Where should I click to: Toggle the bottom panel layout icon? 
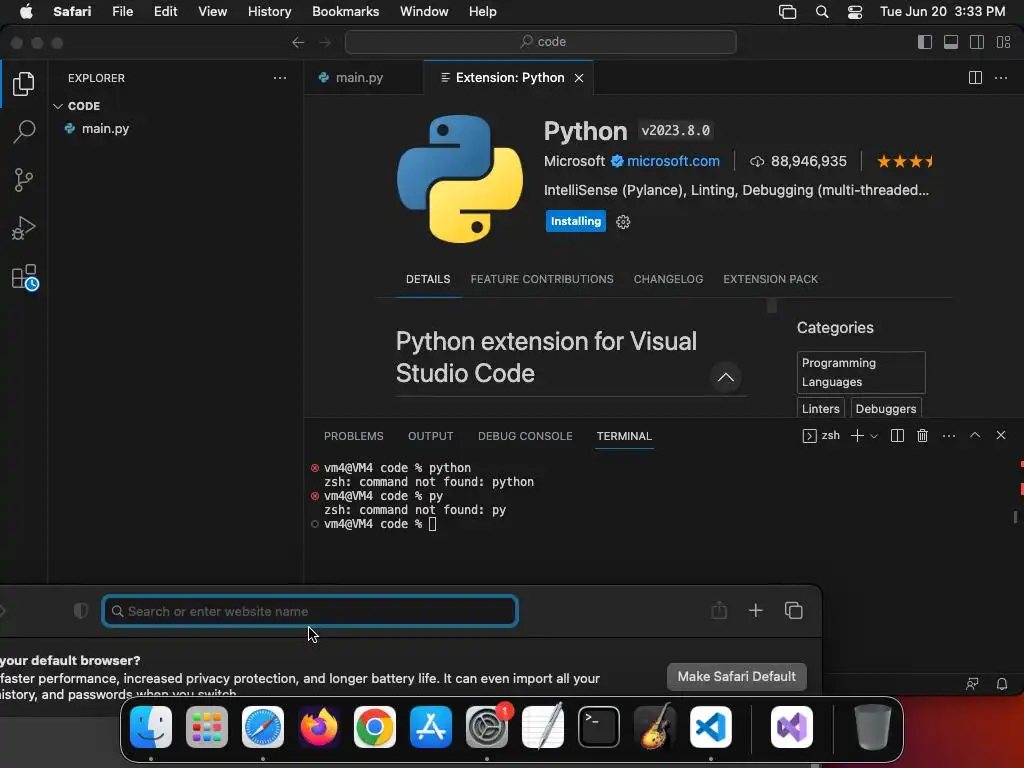(951, 42)
